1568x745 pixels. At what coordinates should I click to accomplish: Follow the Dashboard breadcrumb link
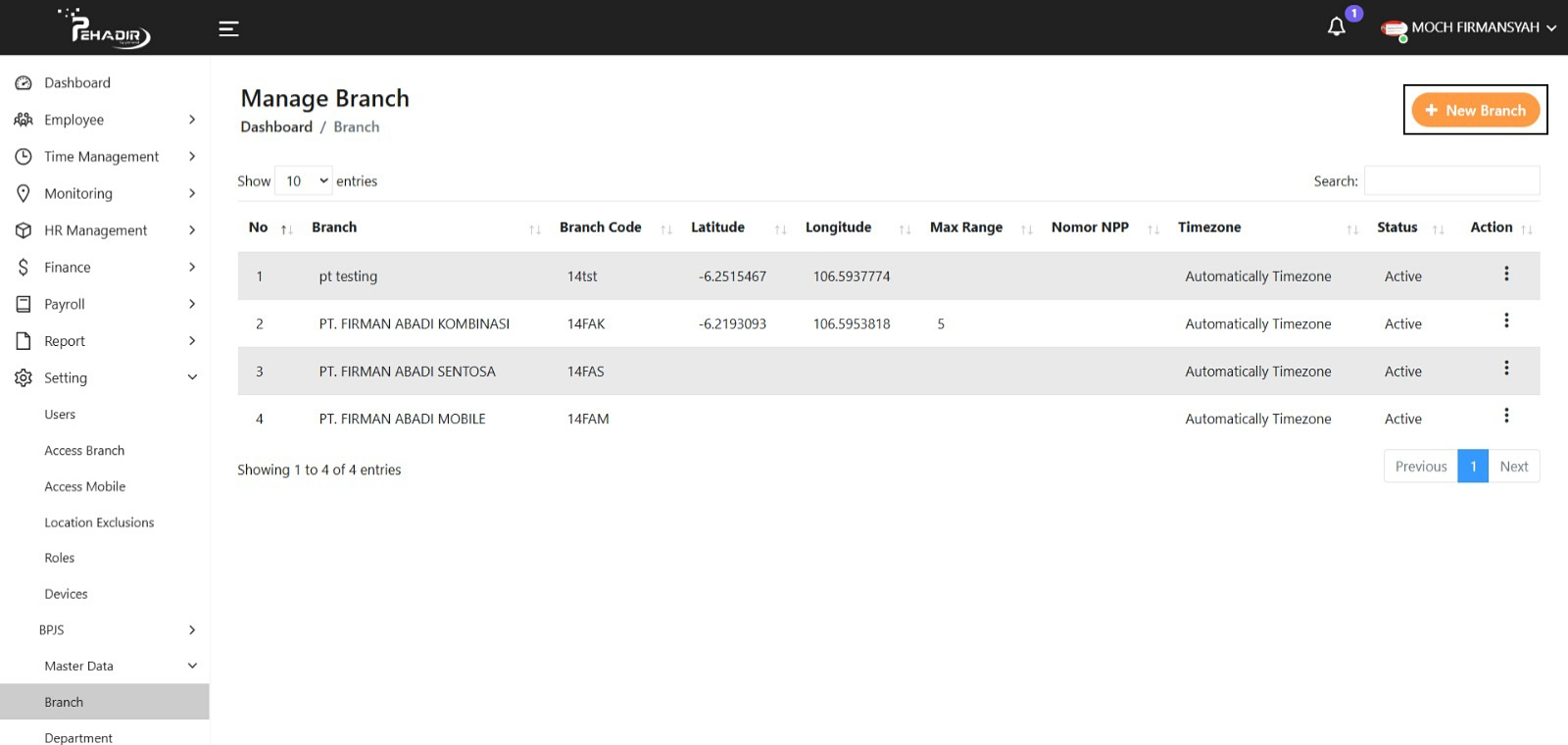point(276,127)
